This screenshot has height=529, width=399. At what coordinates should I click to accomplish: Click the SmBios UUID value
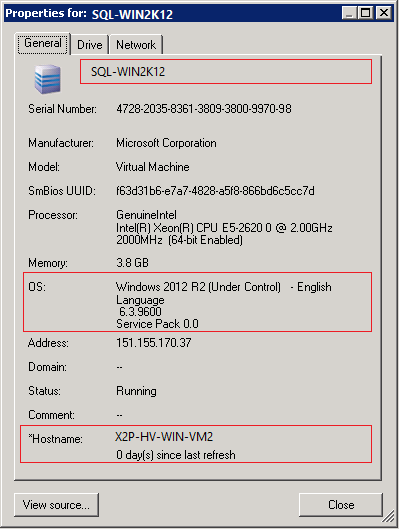215,191
